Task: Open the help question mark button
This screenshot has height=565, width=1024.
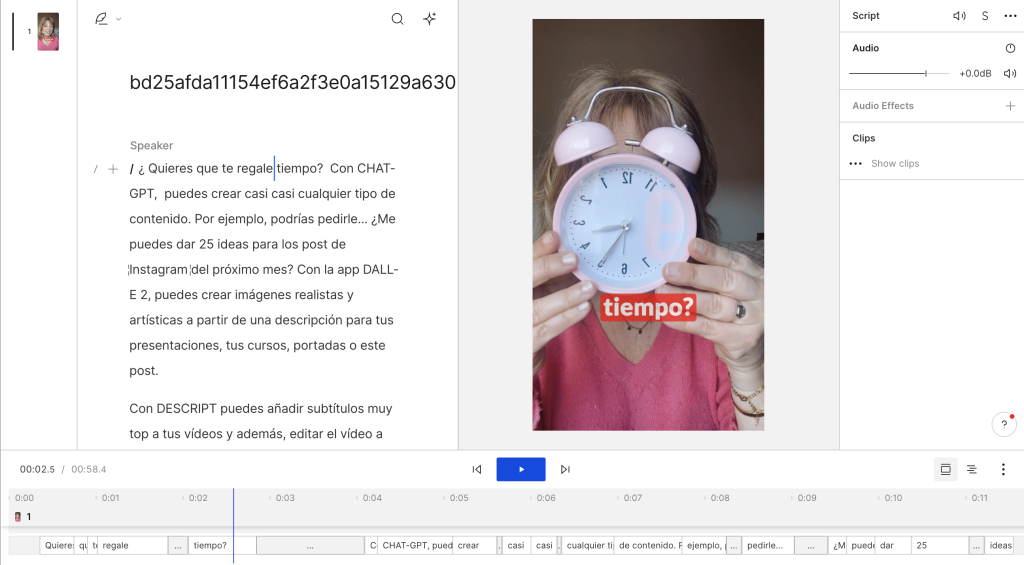Action: point(1004,424)
